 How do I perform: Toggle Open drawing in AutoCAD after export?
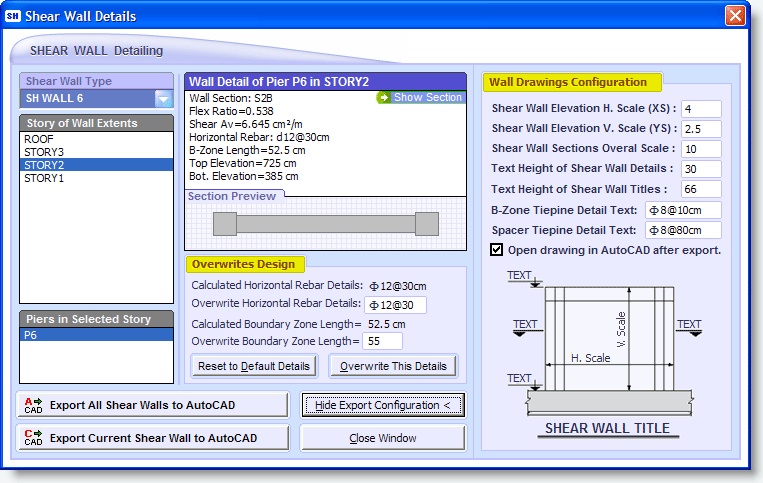point(497,250)
